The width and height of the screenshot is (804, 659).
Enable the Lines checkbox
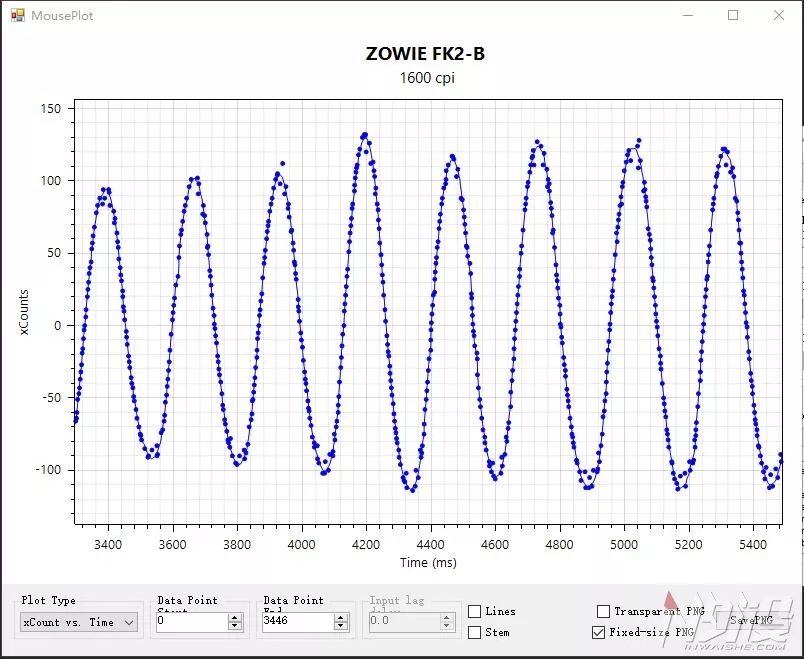(x=475, y=611)
